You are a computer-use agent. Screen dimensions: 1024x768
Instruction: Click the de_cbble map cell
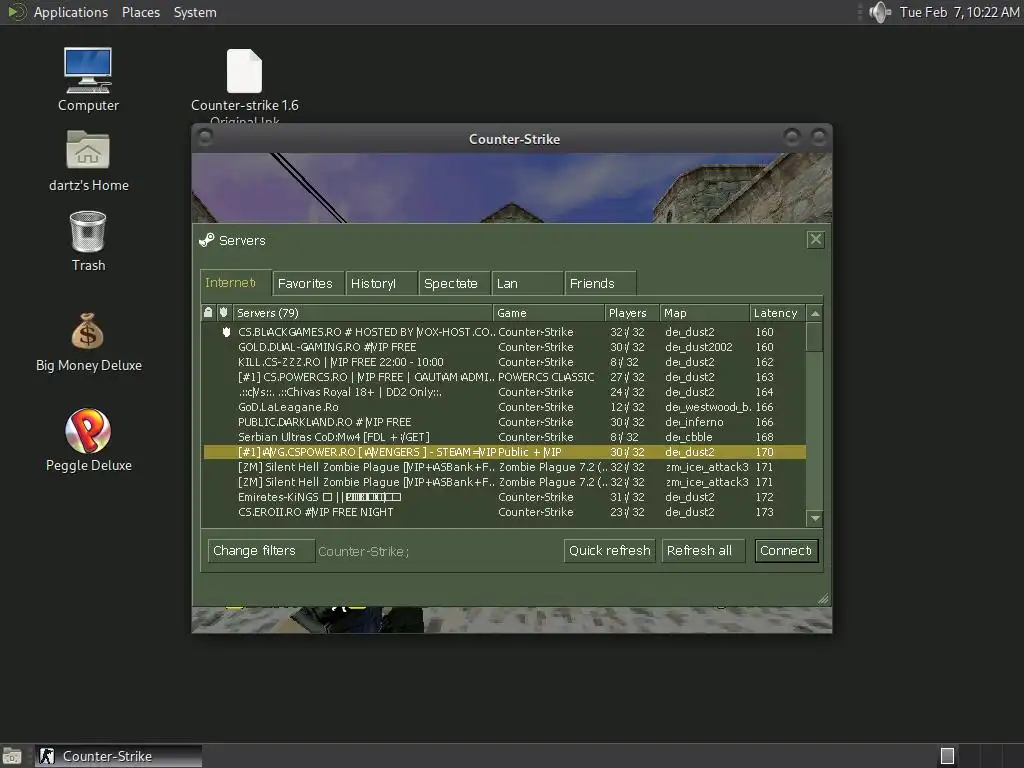(x=689, y=437)
